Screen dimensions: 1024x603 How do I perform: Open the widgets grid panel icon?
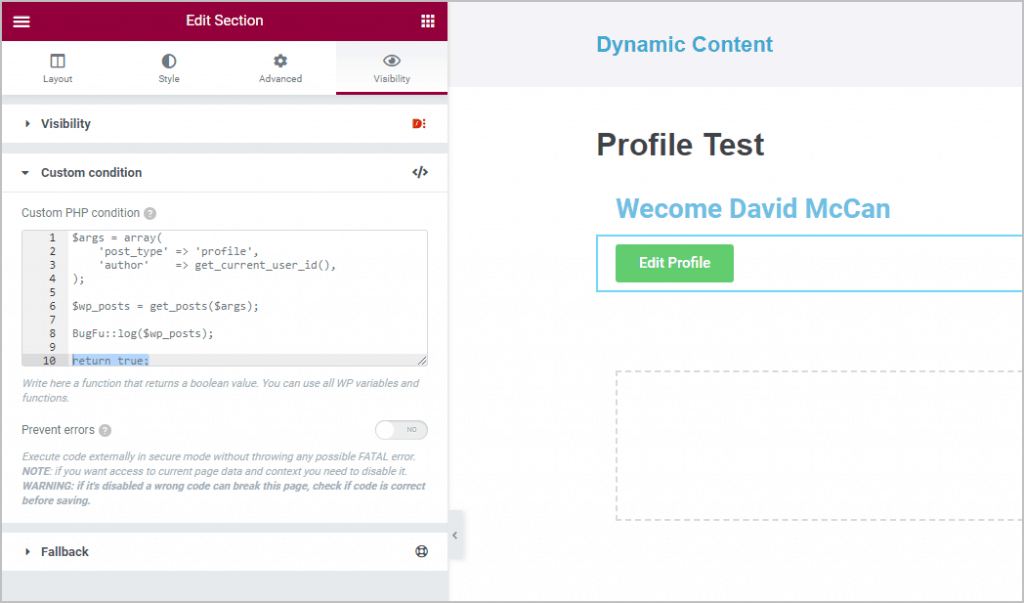(x=428, y=22)
